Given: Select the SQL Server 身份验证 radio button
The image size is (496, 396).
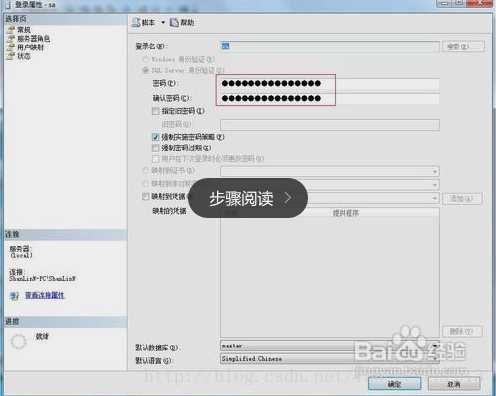Looking at the screenshot, I should (x=145, y=70).
